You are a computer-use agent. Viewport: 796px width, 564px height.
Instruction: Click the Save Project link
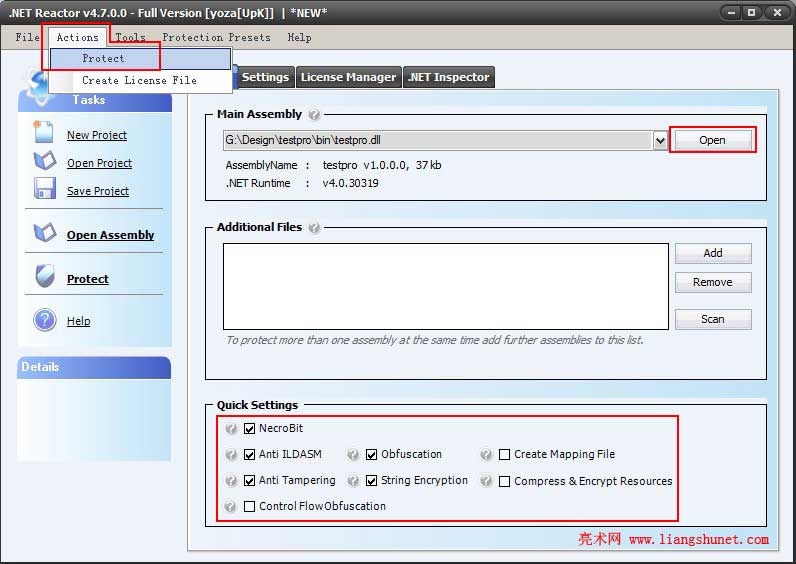pyautogui.click(x=98, y=191)
